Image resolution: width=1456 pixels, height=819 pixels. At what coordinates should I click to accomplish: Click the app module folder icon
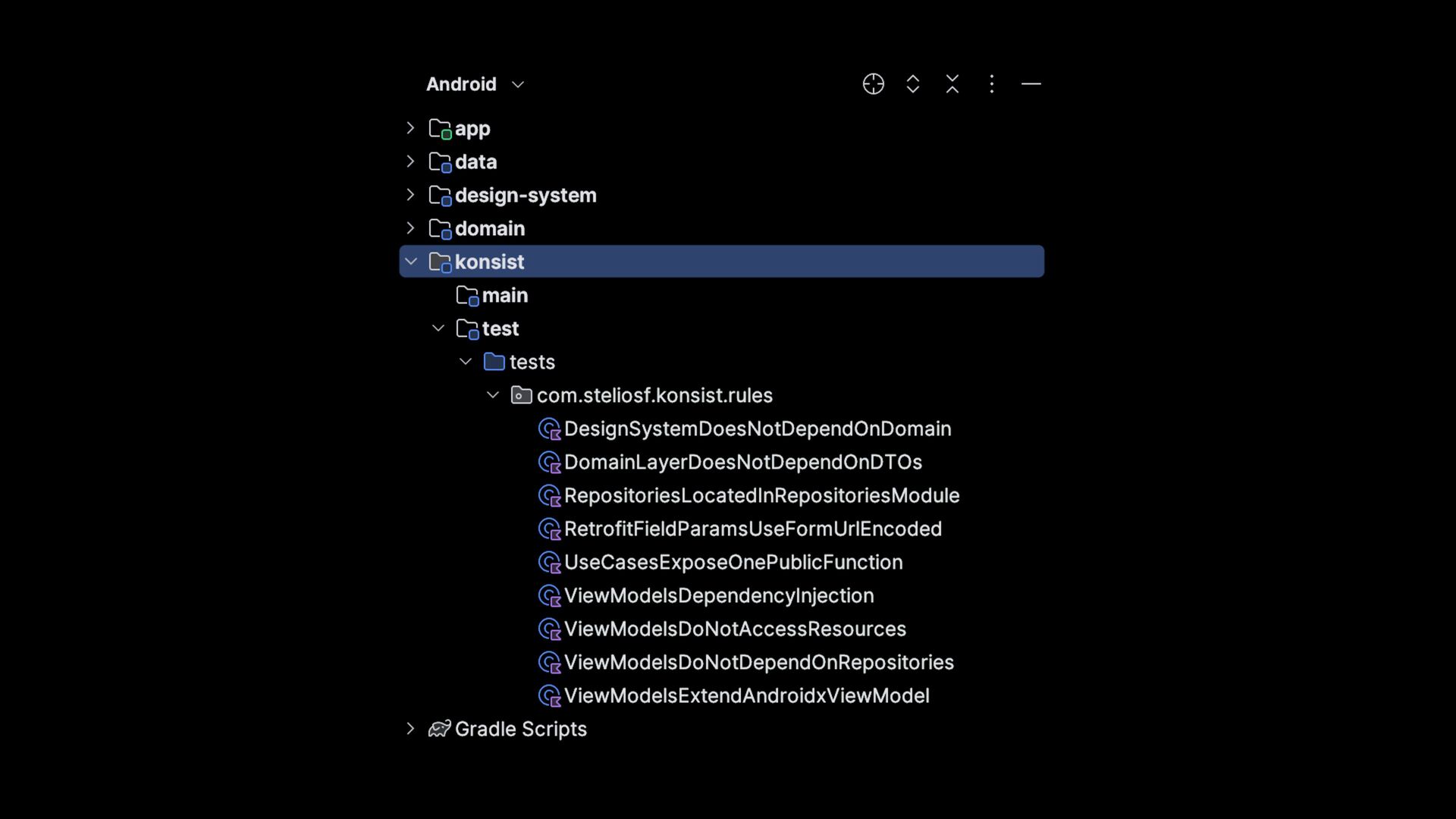[x=440, y=129]
